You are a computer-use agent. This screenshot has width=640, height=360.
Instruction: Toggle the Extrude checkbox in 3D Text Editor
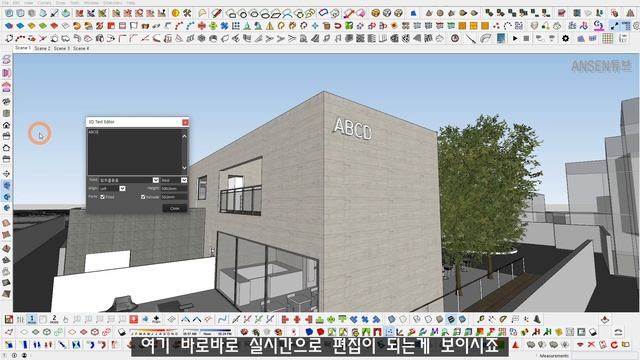click(143, 197)
